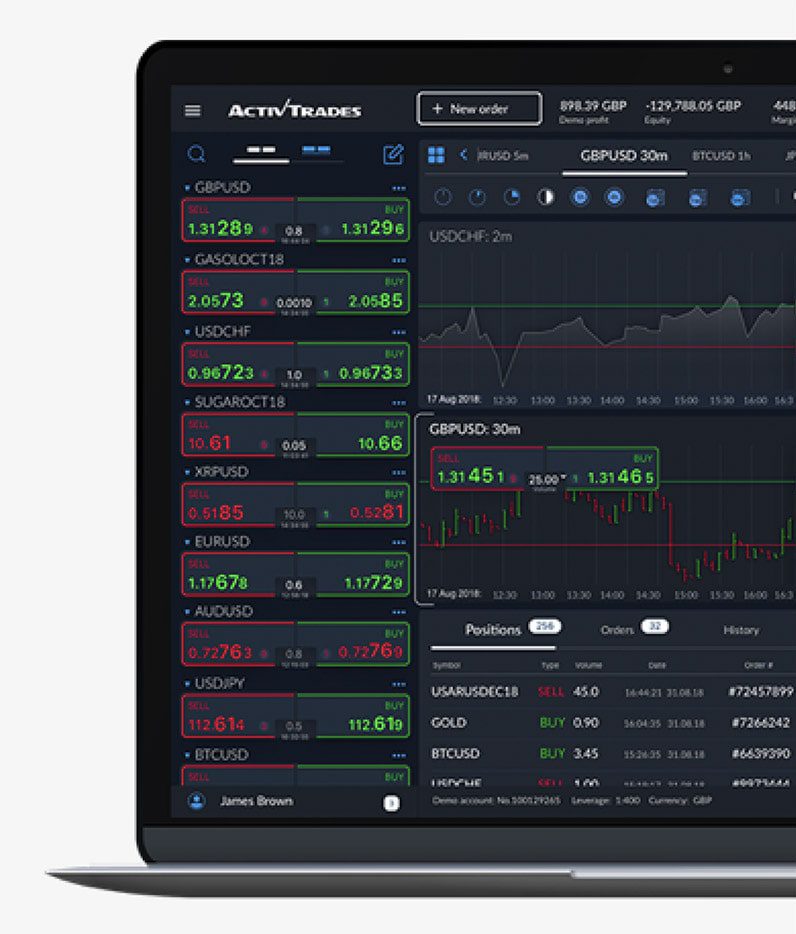Sell SUGAROCT18 at 10.61
This screenshot has width=796, height=934.
click(238, 435)
